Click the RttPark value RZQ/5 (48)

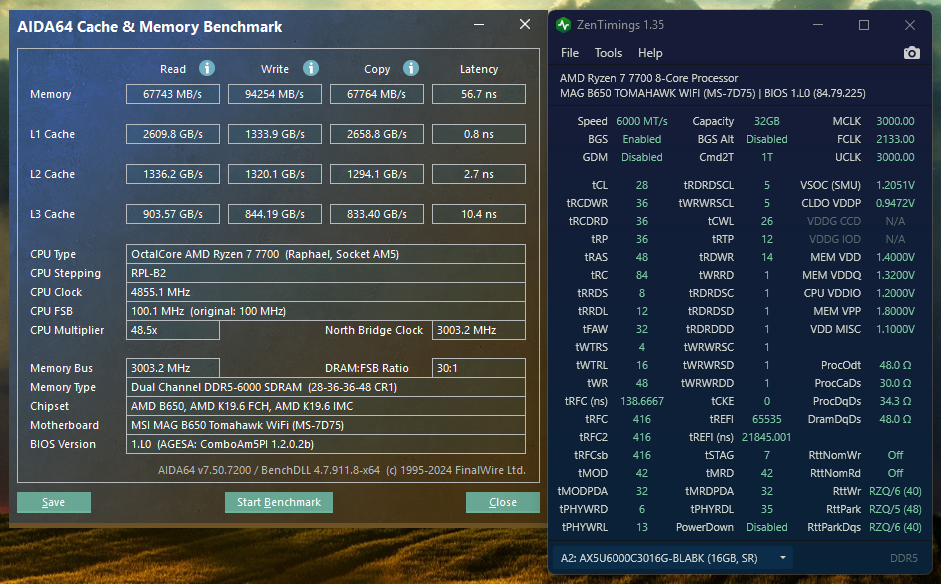895,509
